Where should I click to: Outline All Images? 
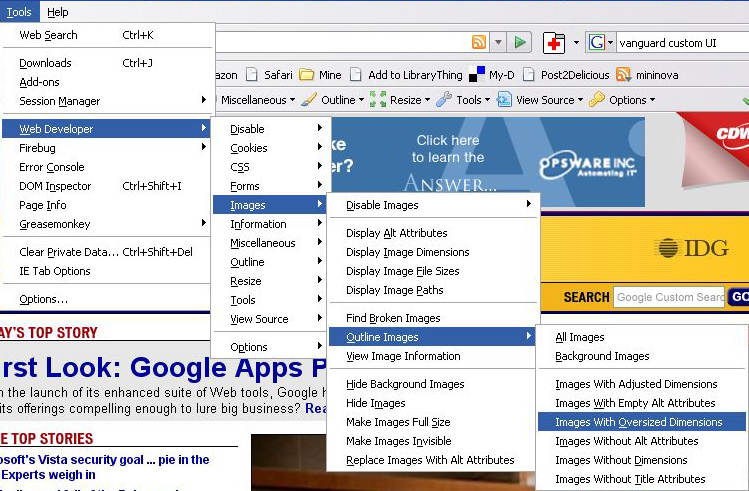point(642,337)
